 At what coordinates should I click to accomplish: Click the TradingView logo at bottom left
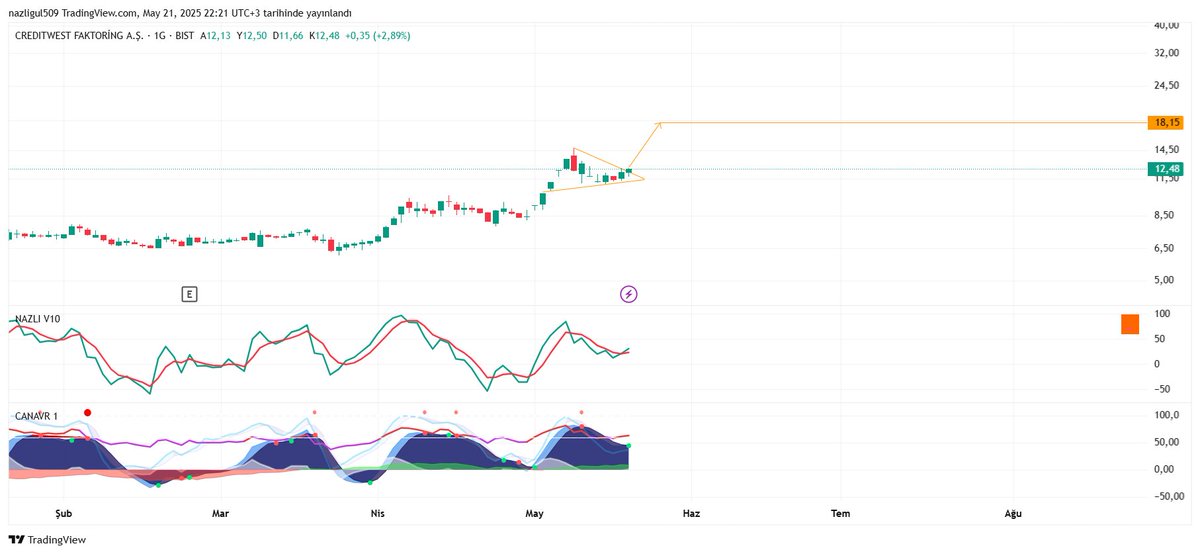coord(47,540)
